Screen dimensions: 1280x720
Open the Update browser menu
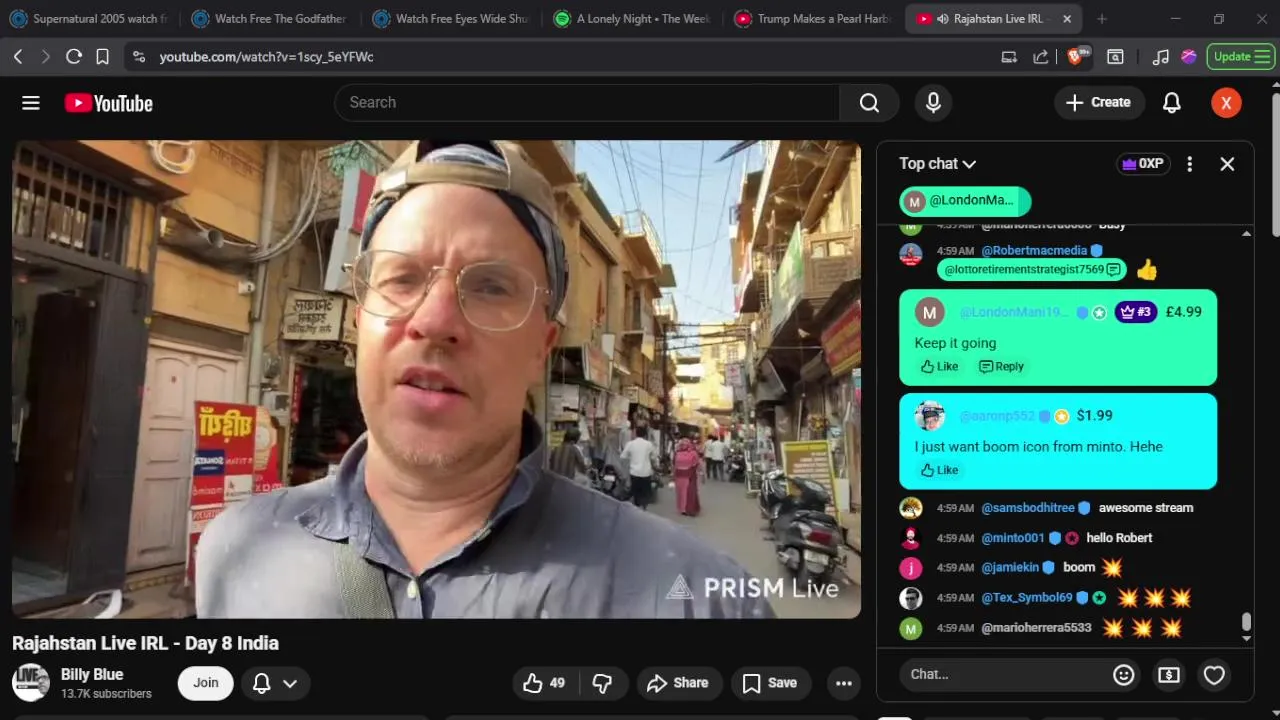pos(1240,57)
